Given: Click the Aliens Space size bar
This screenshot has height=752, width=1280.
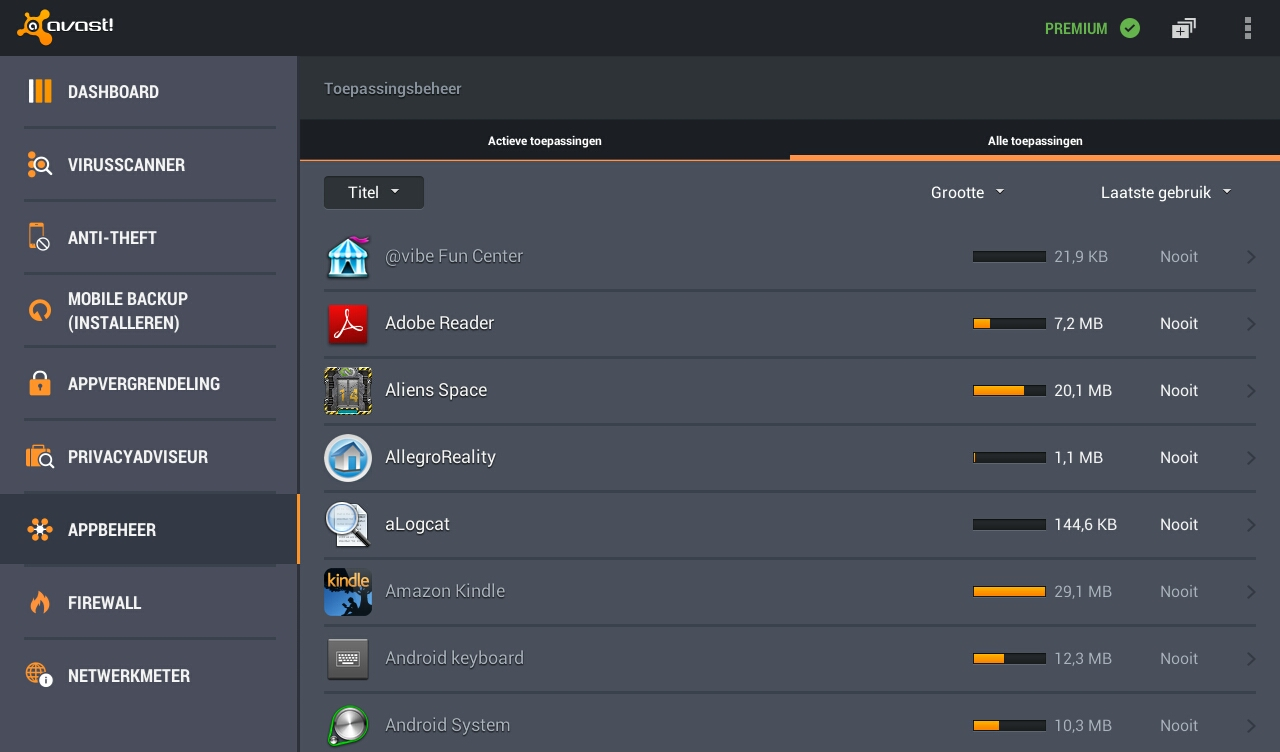Looking at the screenshot, I should pos(1009,391).
